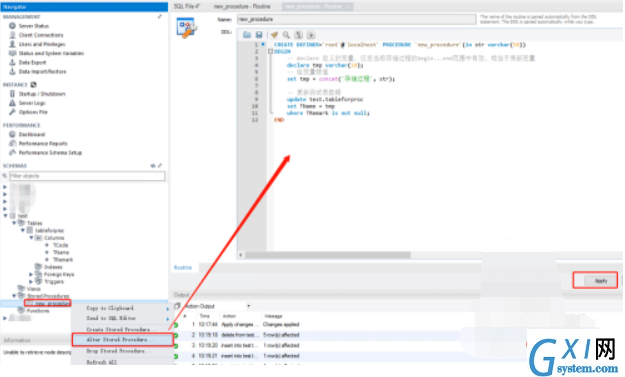625x377 pixels.
Task: Collapse the BEGIN code fold marker
Action: [x=270, y=51]
